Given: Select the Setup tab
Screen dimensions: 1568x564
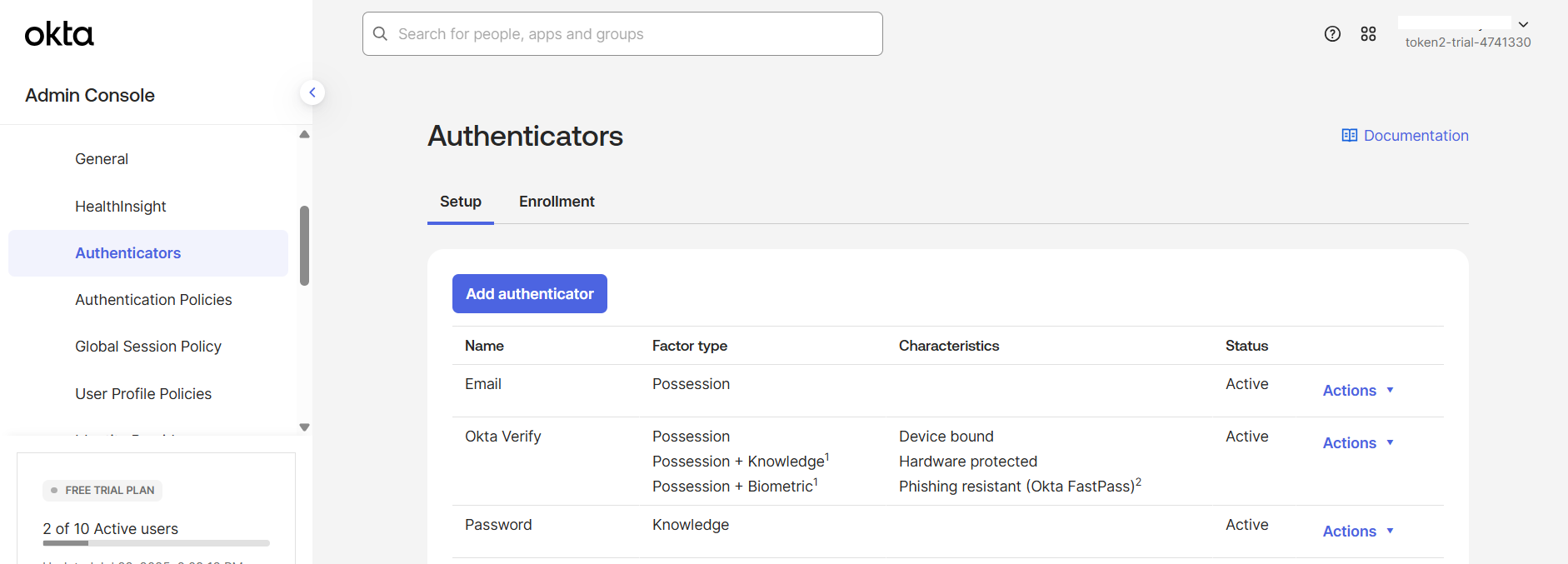Looking at the screenshot, I should click(461, 202).
